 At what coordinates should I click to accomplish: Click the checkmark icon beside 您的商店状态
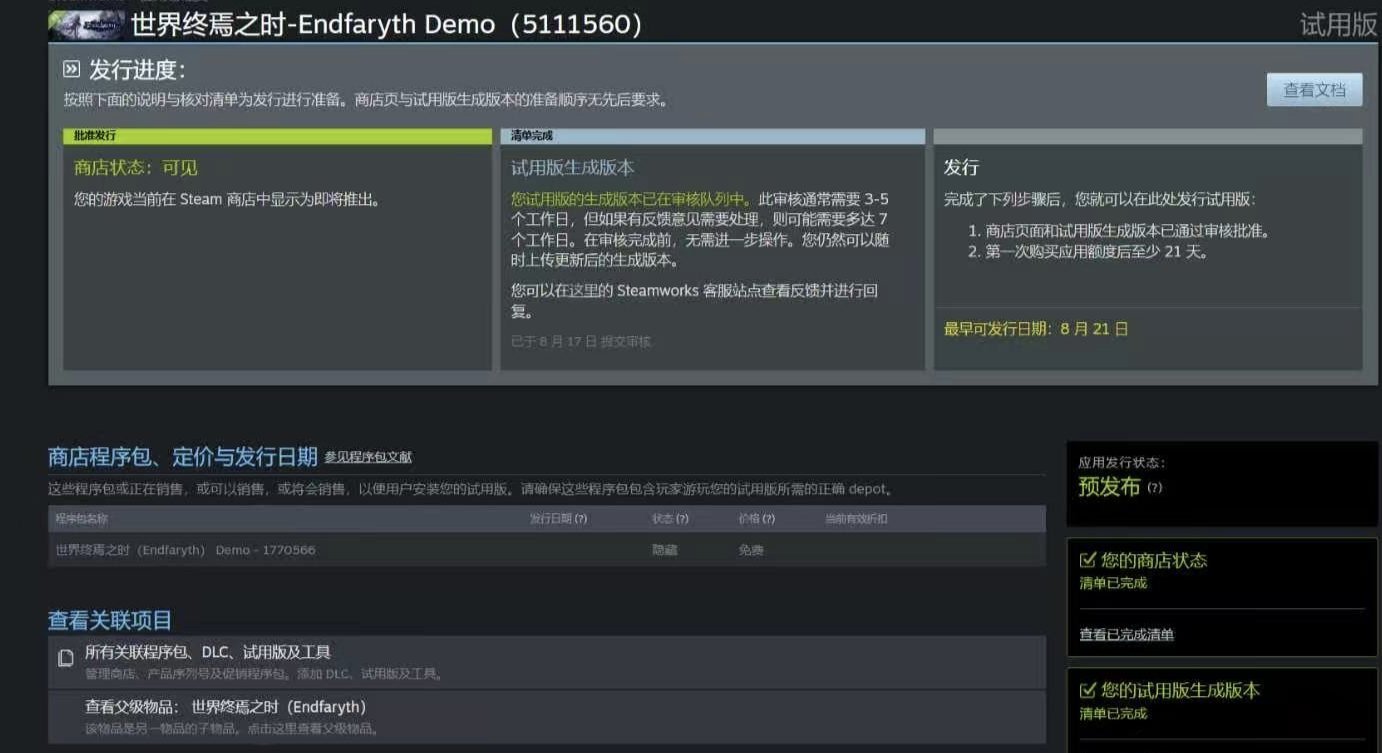[1088, 560]
